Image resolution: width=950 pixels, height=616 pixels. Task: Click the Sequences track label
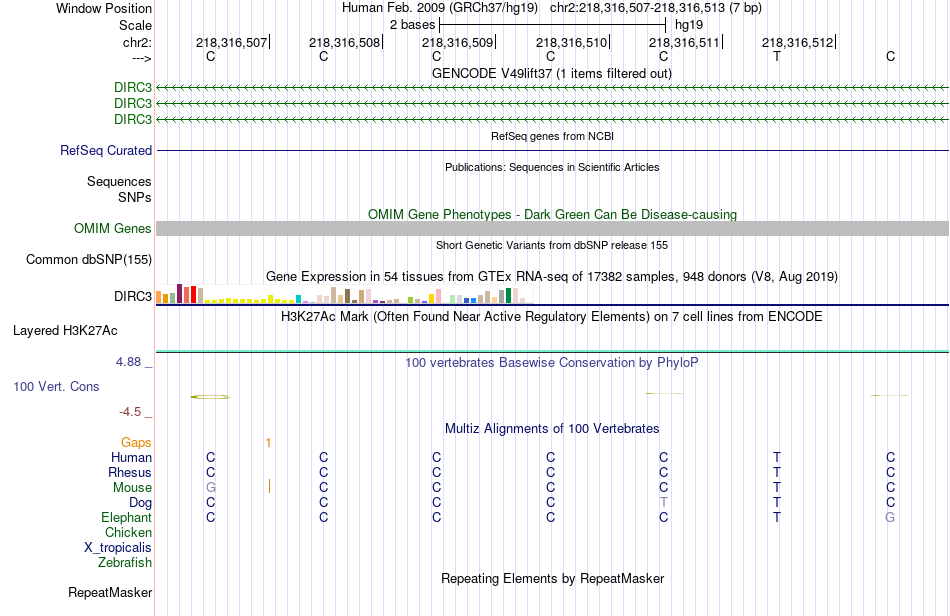click(x=119, y=182)
